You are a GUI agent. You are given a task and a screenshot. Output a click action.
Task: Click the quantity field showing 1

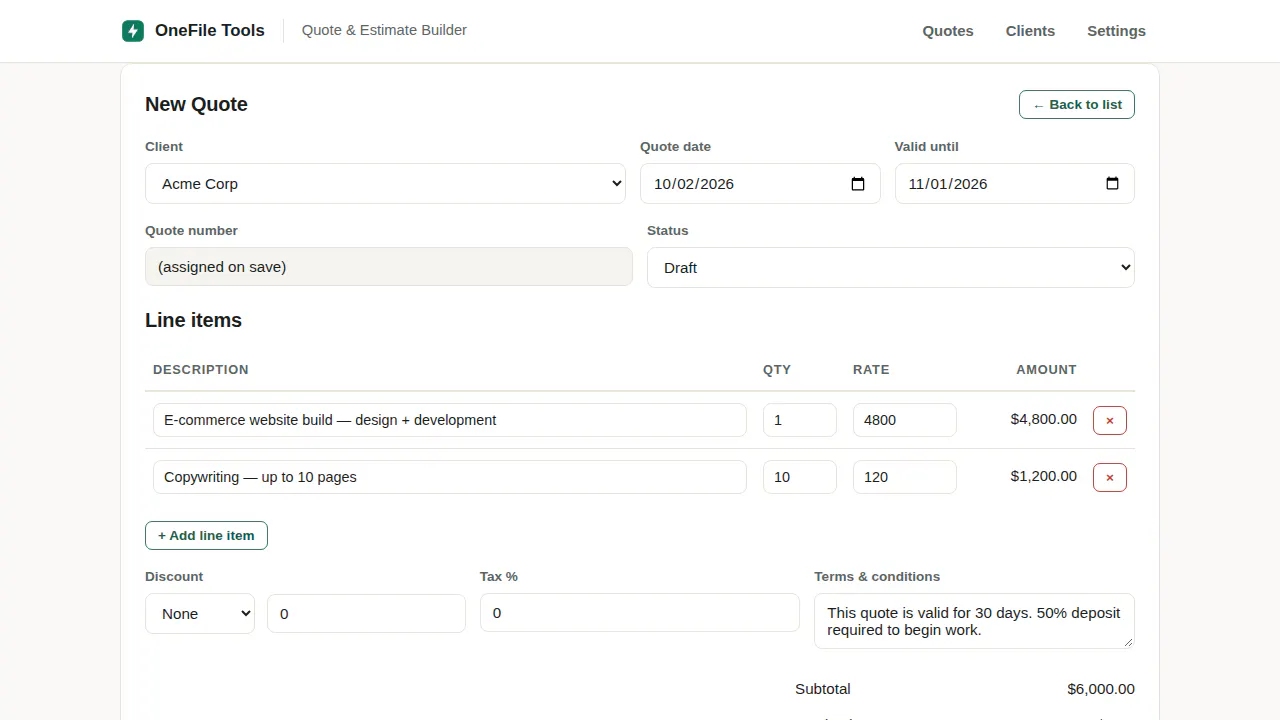(800, 420)
